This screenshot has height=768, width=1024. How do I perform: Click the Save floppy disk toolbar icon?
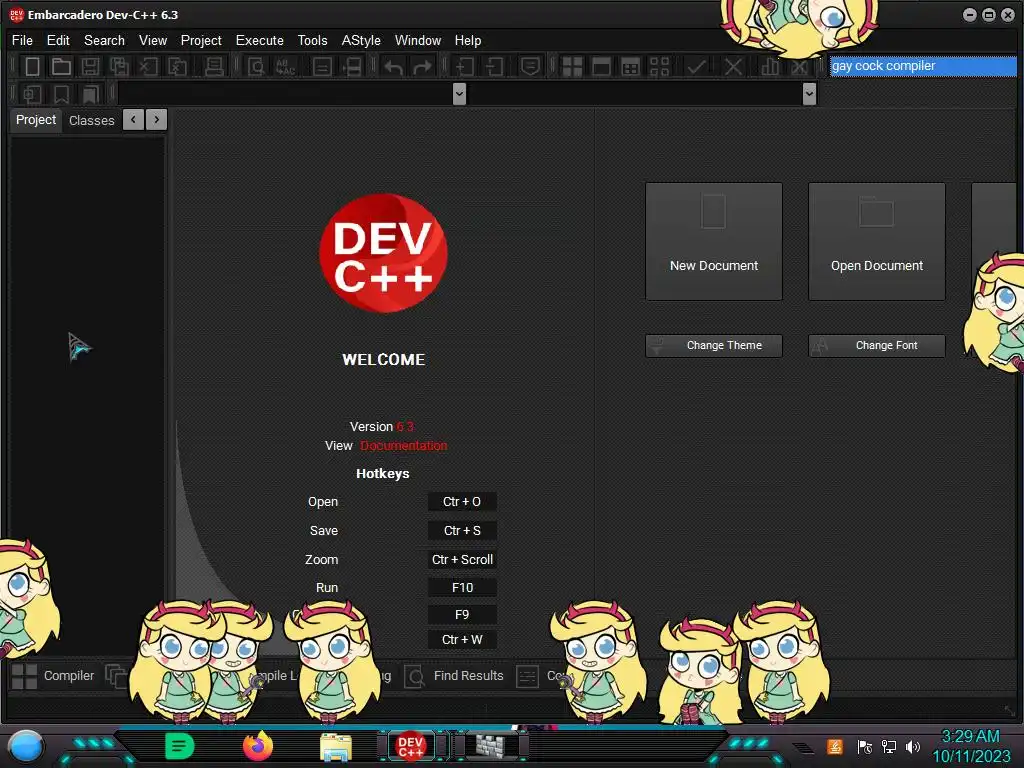(90, 66)
